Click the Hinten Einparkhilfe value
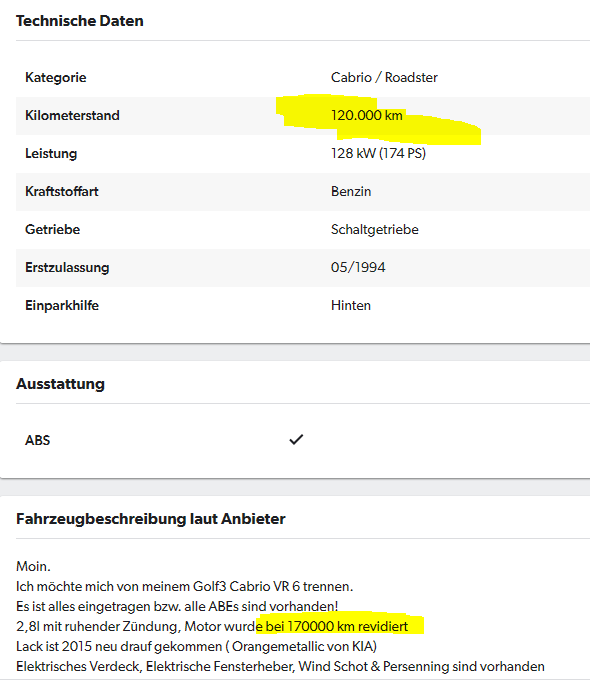The height and width of the screenshot is (692, 590). point(351,305)
